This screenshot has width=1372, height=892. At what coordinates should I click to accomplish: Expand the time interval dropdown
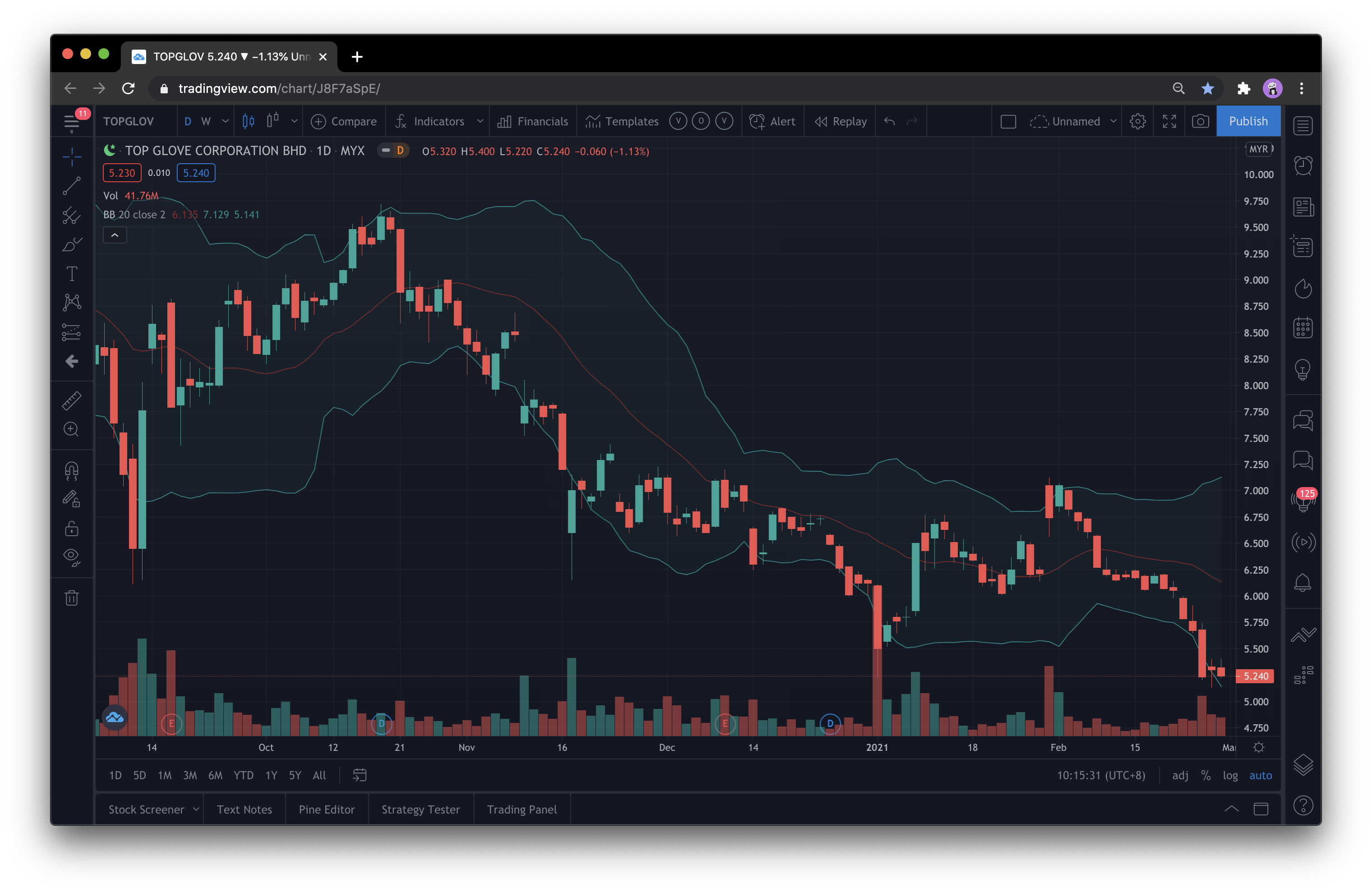[226, 122]
